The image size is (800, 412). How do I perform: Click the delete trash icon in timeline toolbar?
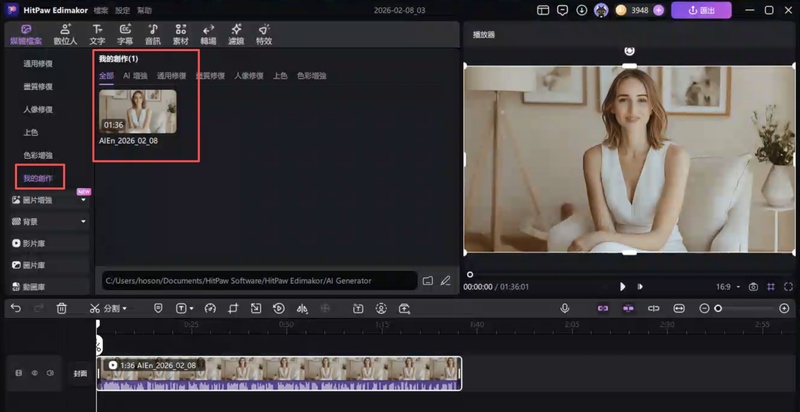[x=61, y=308]
